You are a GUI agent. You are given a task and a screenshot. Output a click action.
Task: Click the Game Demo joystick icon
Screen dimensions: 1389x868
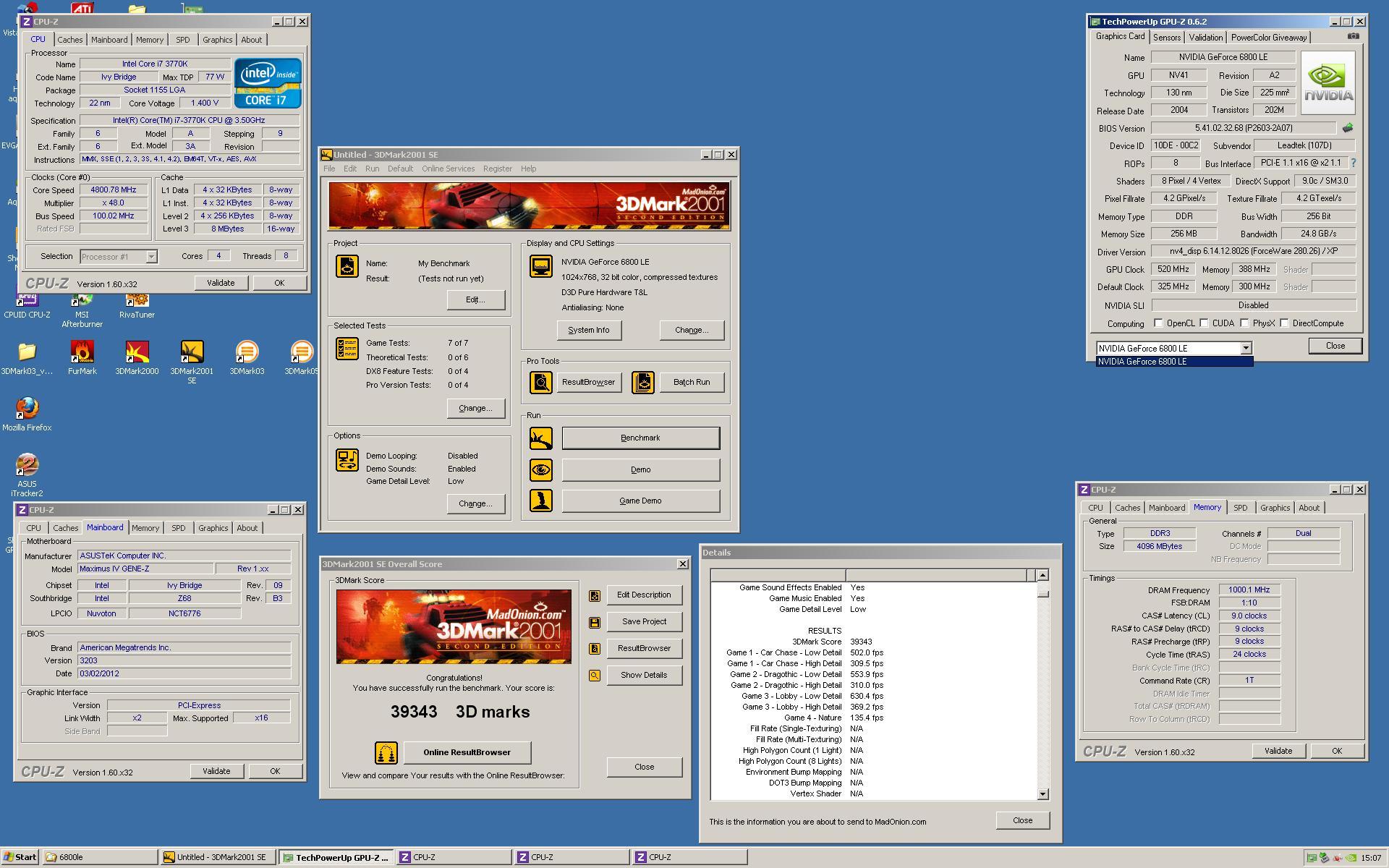[540, 501]
